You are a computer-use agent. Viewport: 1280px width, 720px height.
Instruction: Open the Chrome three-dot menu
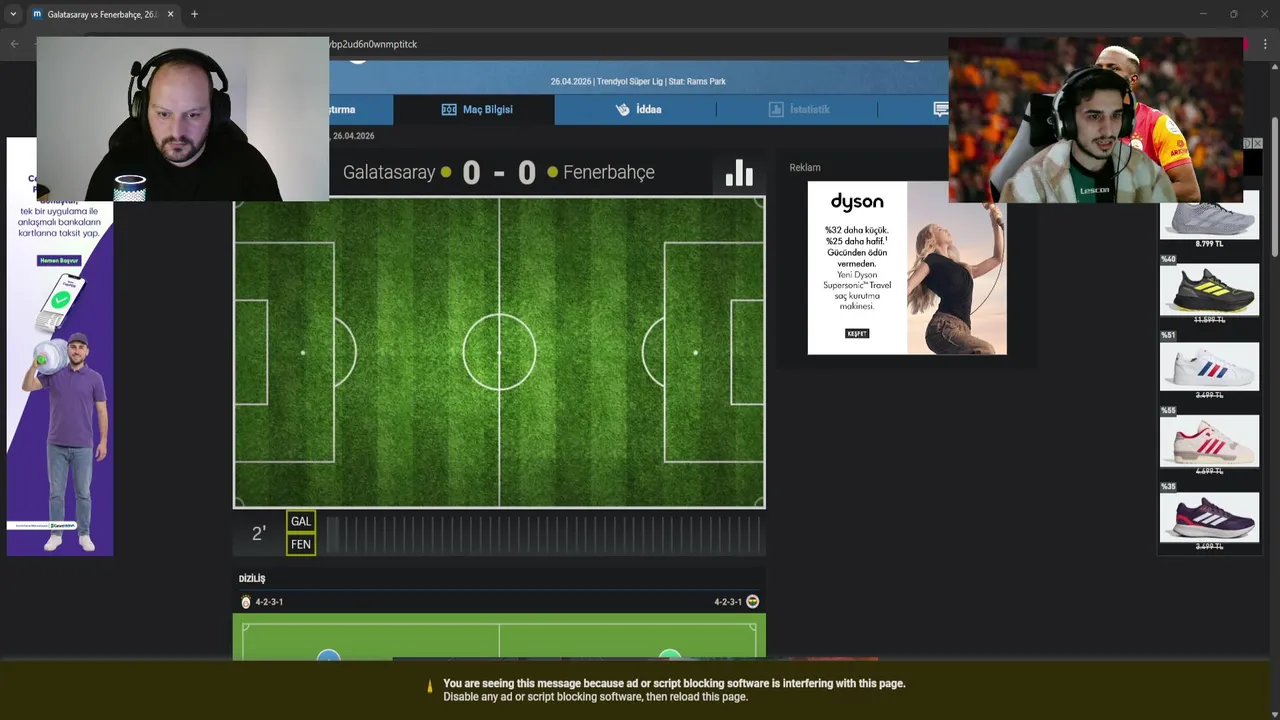tap(1265, 44)
